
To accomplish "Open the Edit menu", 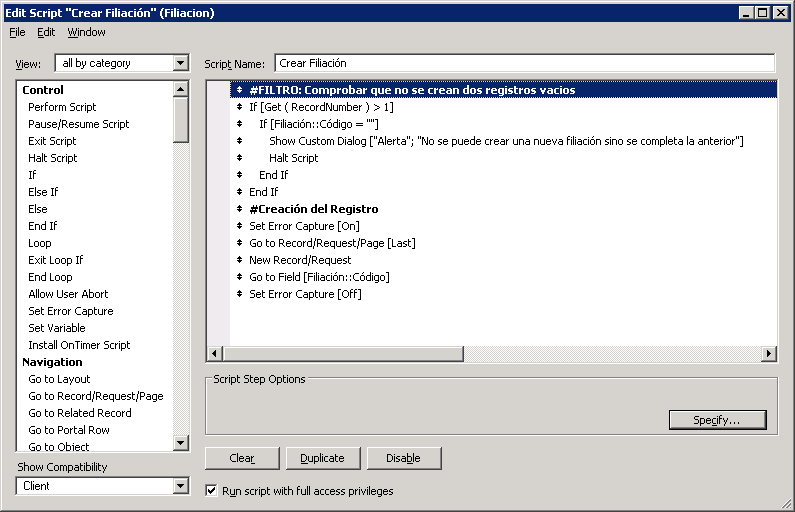I will (46, 32).
